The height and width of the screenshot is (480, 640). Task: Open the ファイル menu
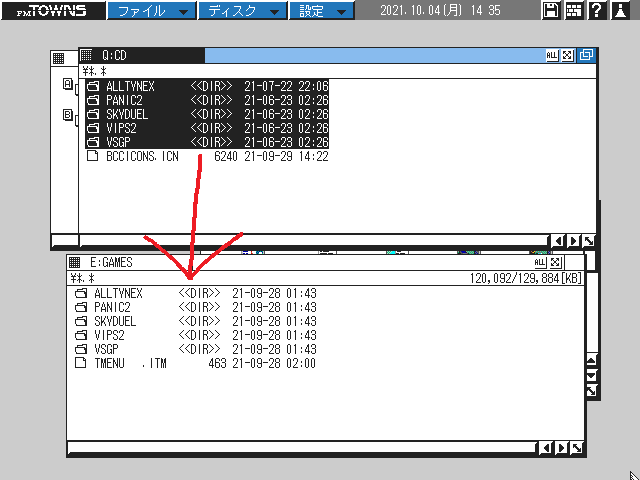[x=152, y=10]
